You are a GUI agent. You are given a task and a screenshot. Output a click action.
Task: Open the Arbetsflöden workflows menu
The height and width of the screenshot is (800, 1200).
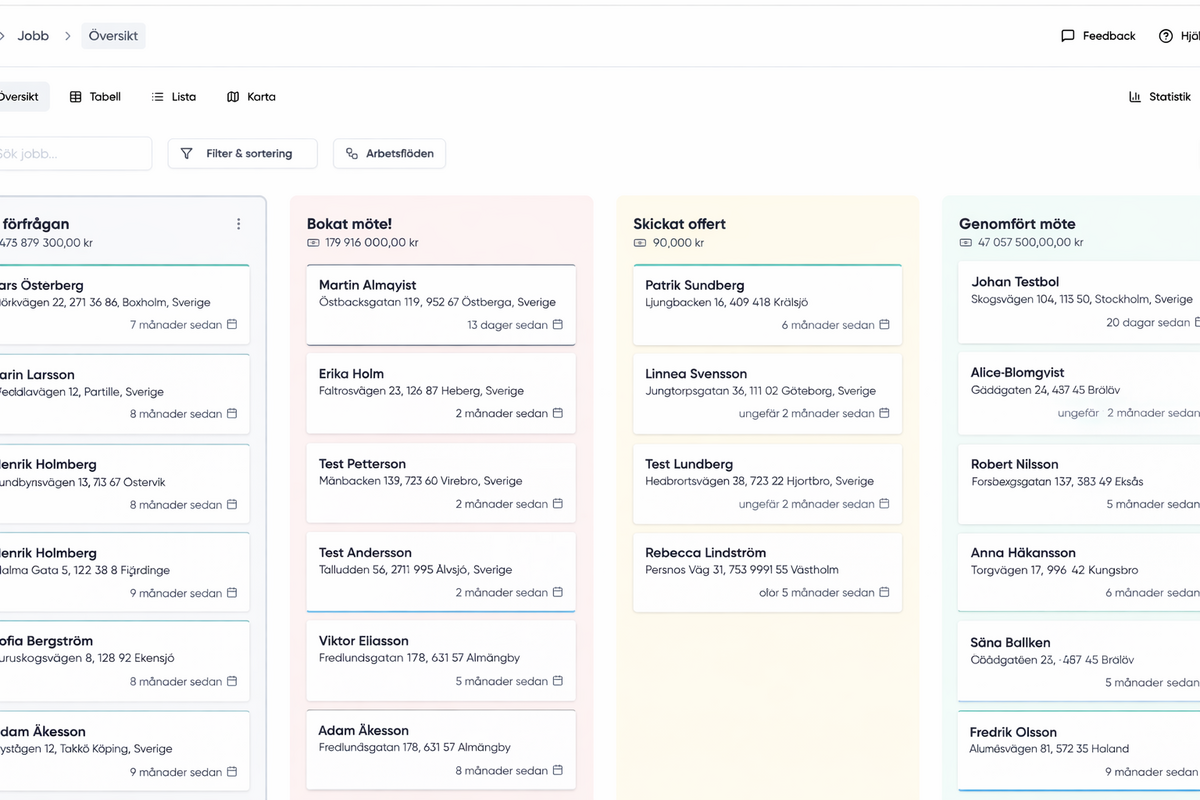coord(389,154)
